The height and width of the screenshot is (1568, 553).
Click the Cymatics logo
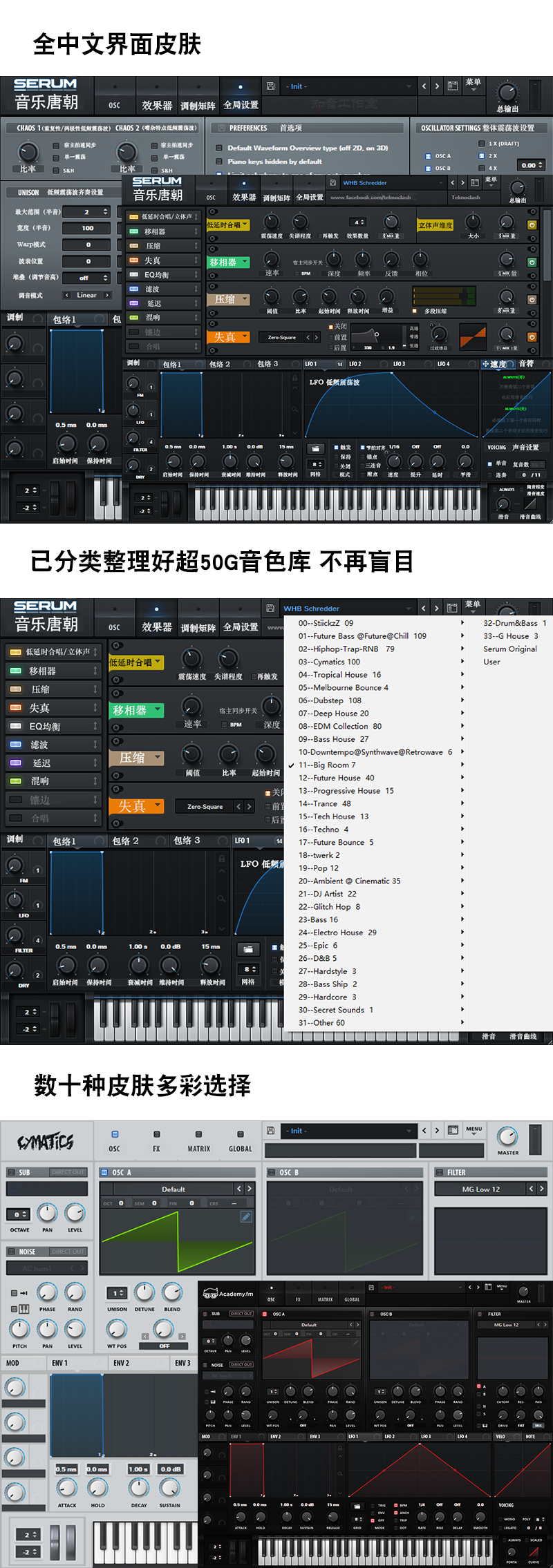click(46, 1142)
